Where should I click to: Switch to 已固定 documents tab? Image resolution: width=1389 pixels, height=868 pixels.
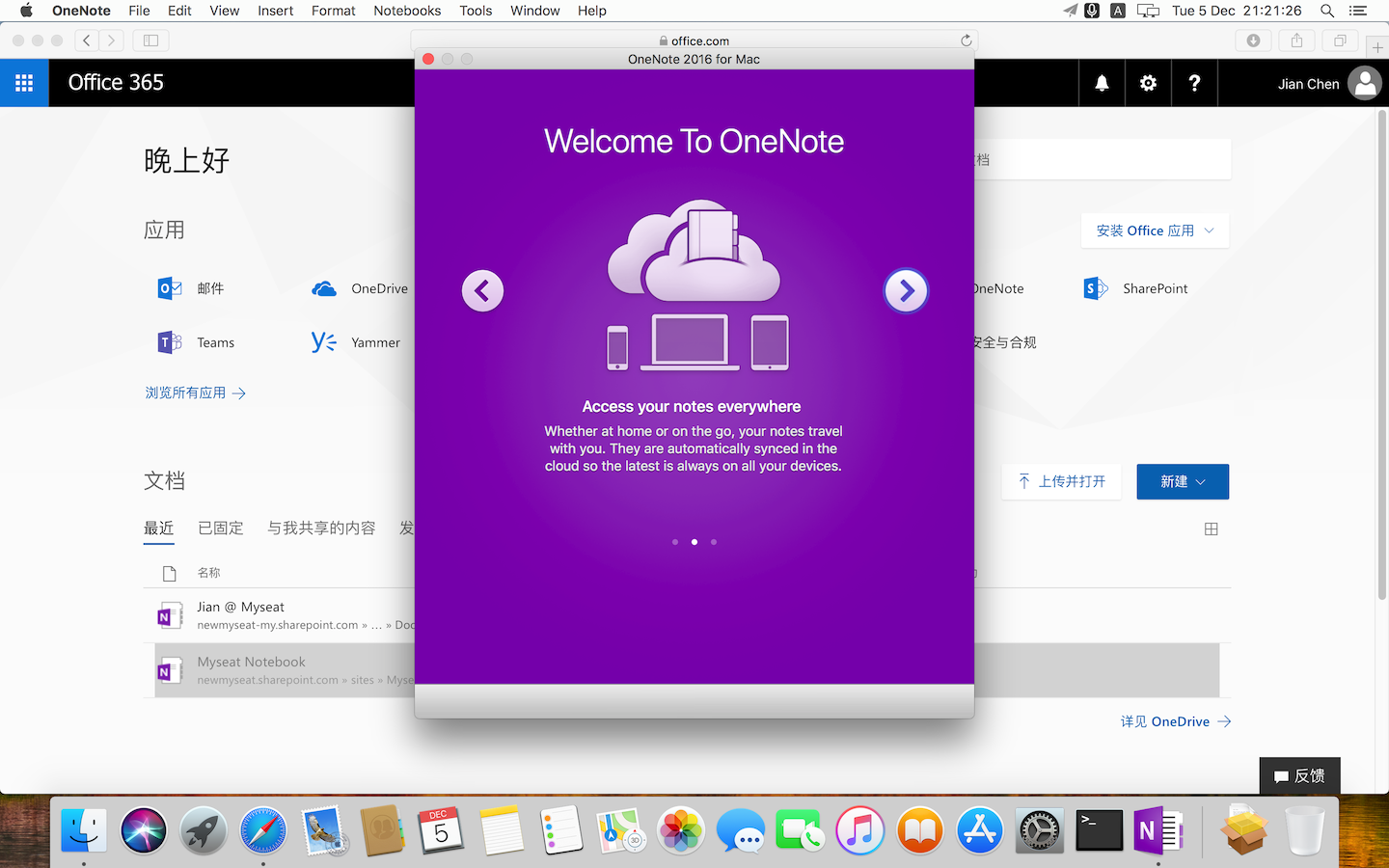[221, 529]
